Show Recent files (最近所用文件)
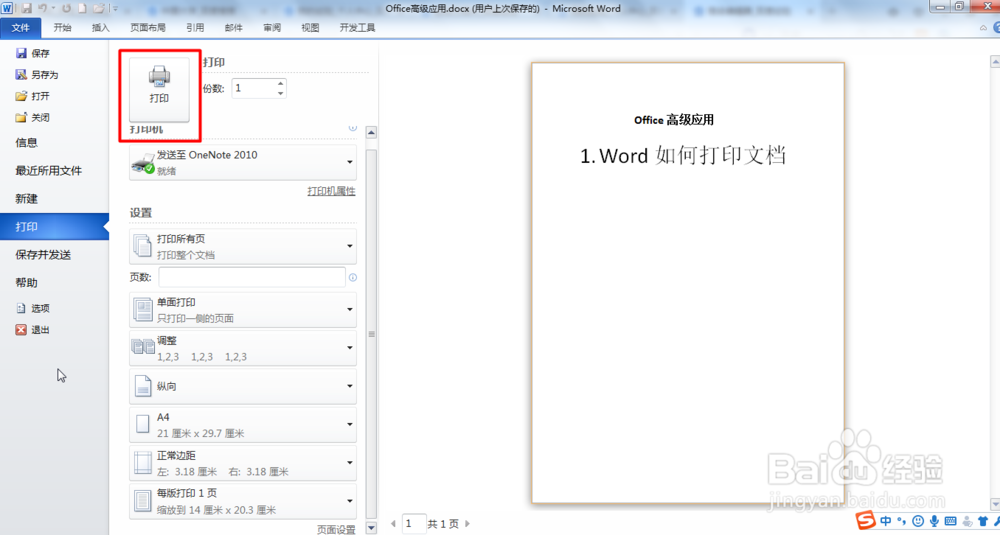The width and height of the screenshot is (1000, 535). click(48, 170)
